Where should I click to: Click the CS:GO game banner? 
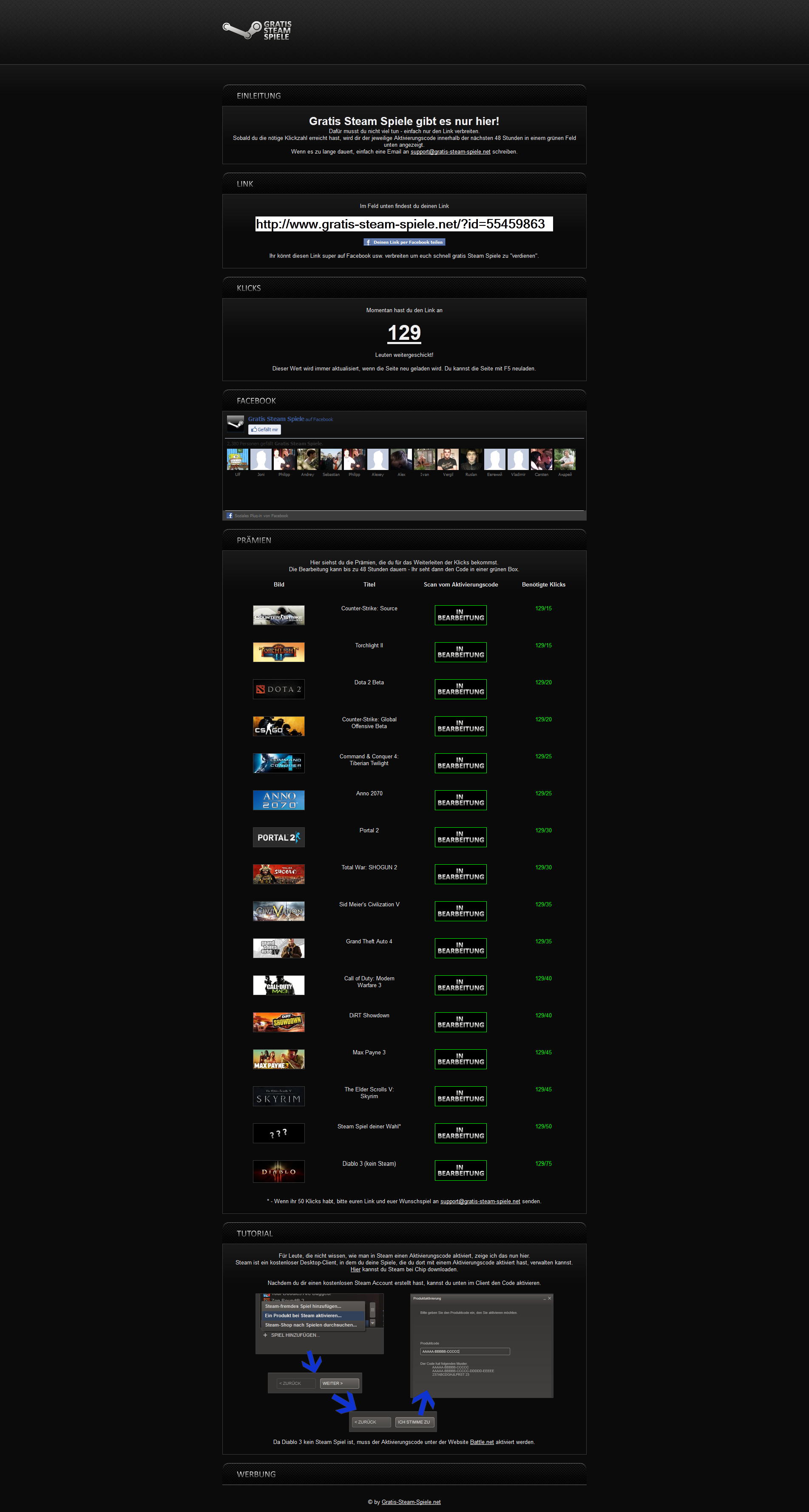click(278, 726)
